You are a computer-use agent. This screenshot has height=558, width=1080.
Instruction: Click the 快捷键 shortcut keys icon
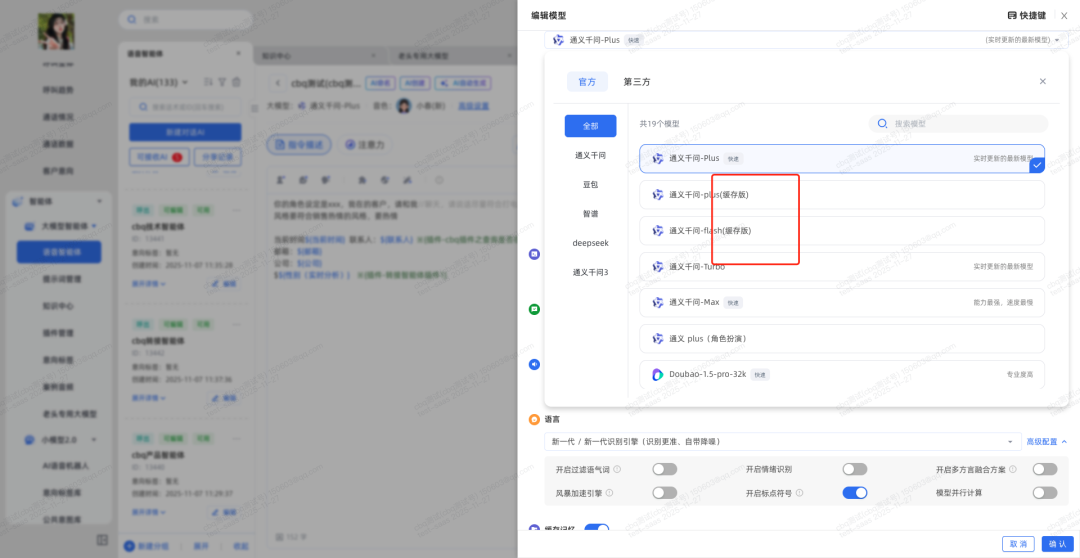coord(1012,15)
